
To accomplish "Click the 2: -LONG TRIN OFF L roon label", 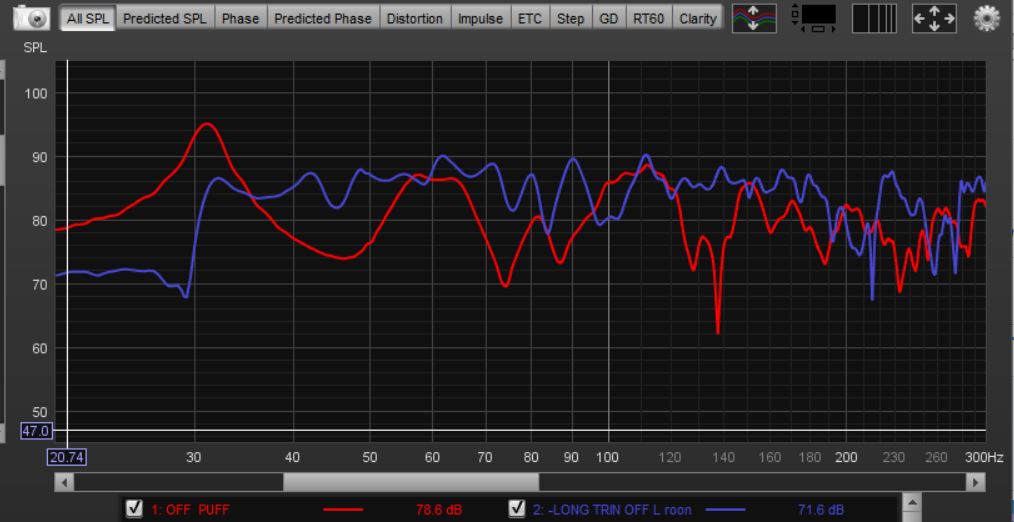I will tap(612, 510).
